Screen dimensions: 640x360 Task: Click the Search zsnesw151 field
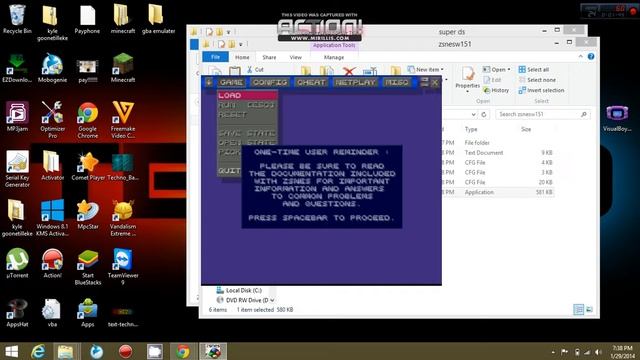pos(542,114)
